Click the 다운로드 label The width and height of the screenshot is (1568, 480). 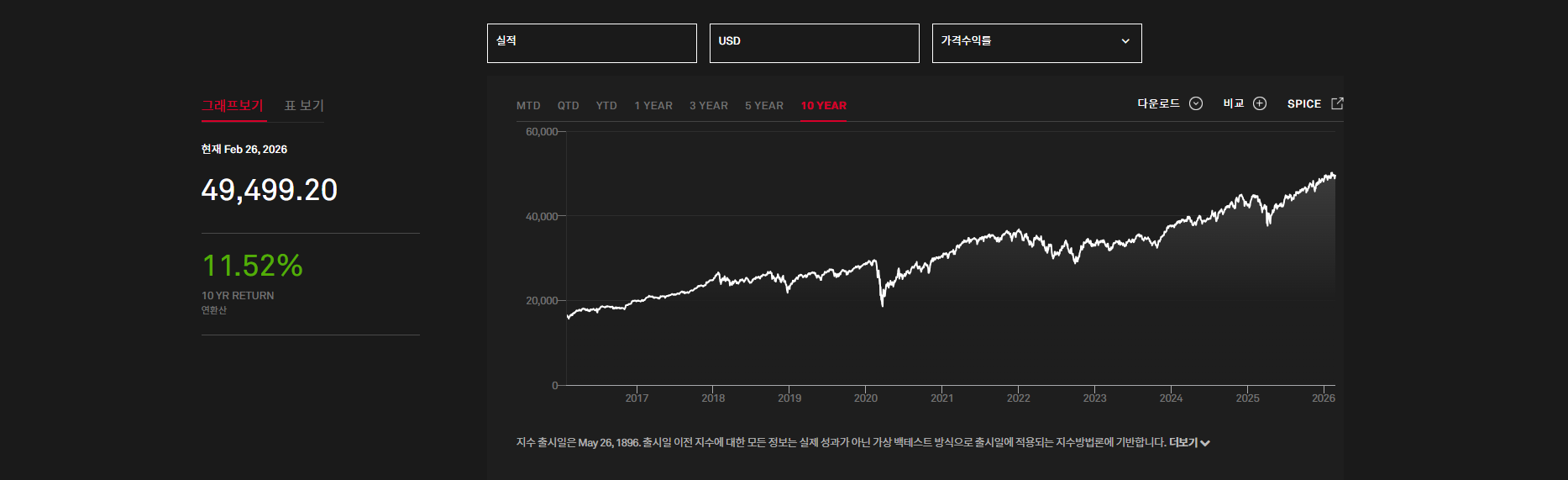click(1159, 103)
